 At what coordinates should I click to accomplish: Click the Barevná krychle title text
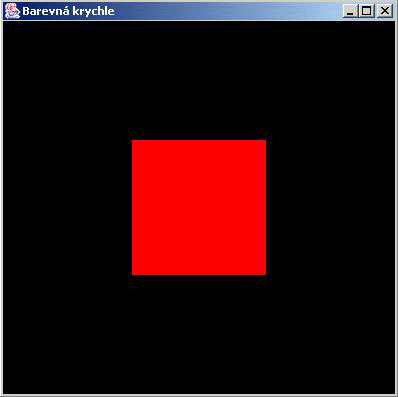pos(68,11)
